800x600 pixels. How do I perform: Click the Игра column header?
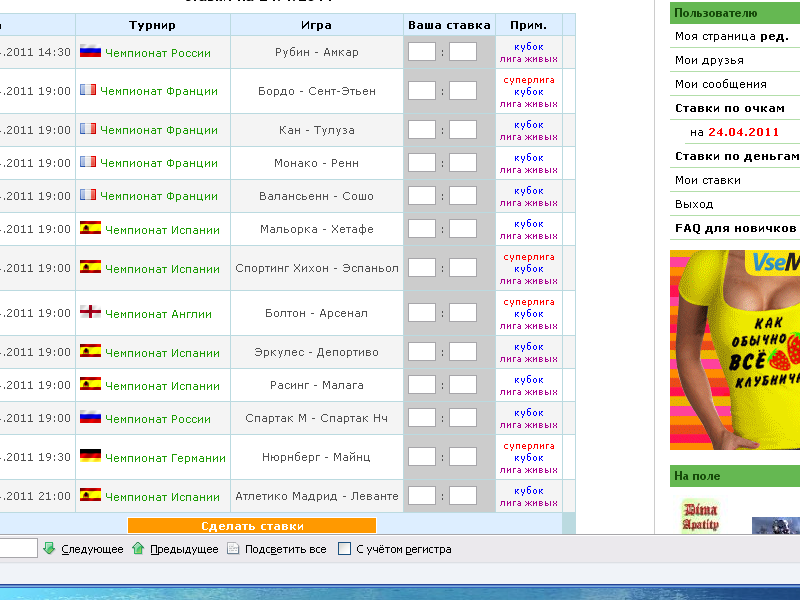316,25
